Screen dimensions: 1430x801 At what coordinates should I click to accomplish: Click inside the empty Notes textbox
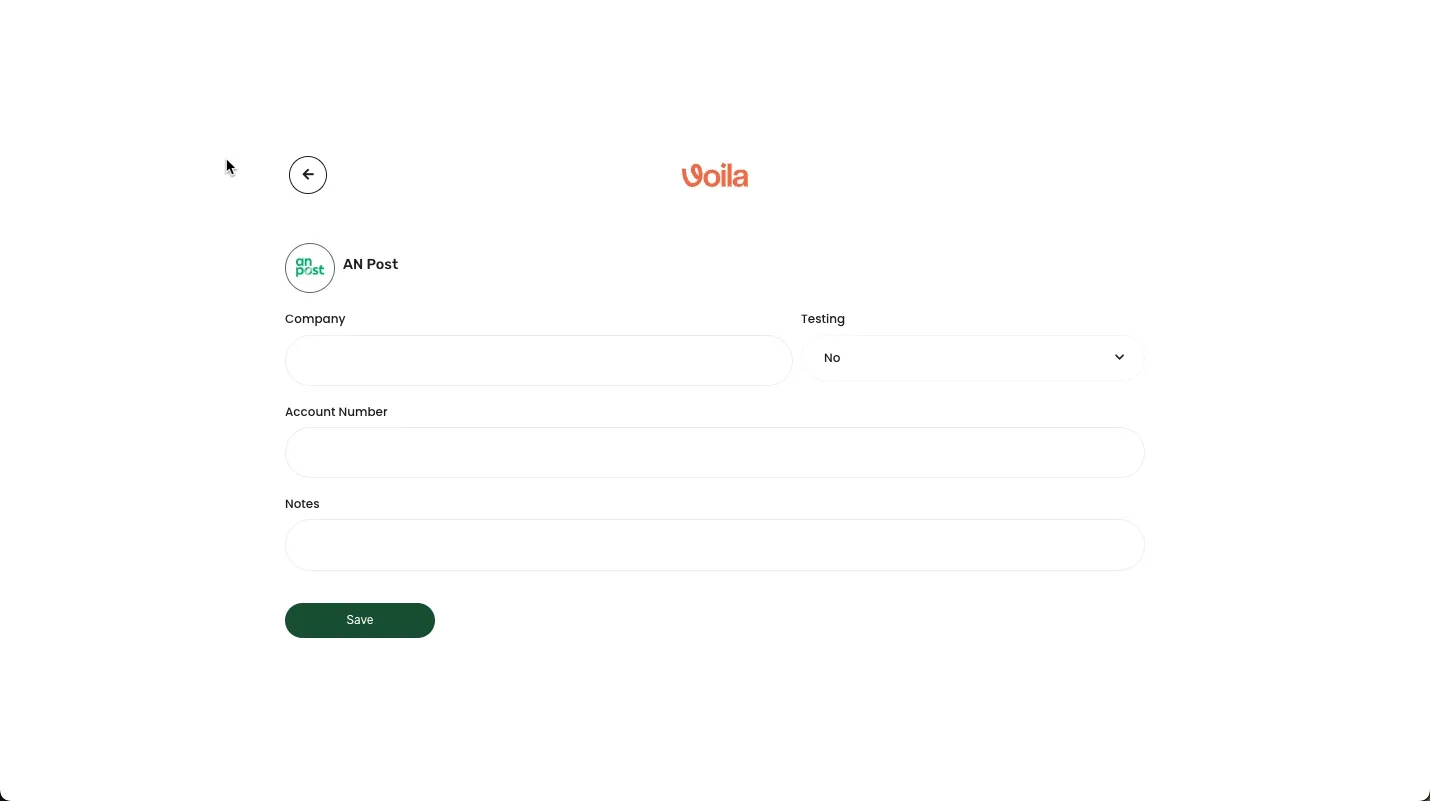click(x=715, y=545)
